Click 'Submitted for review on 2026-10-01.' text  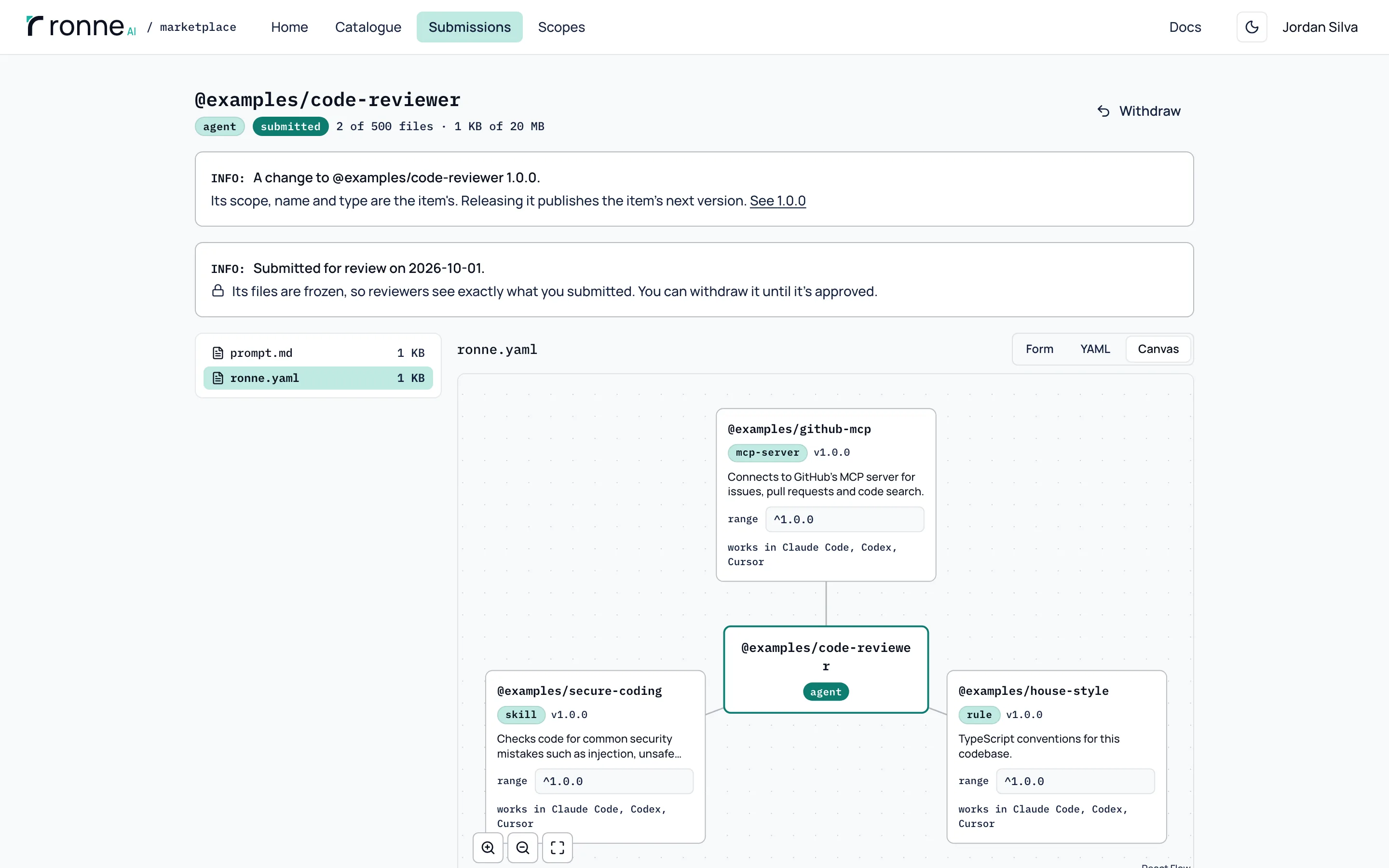click(368, 268)
